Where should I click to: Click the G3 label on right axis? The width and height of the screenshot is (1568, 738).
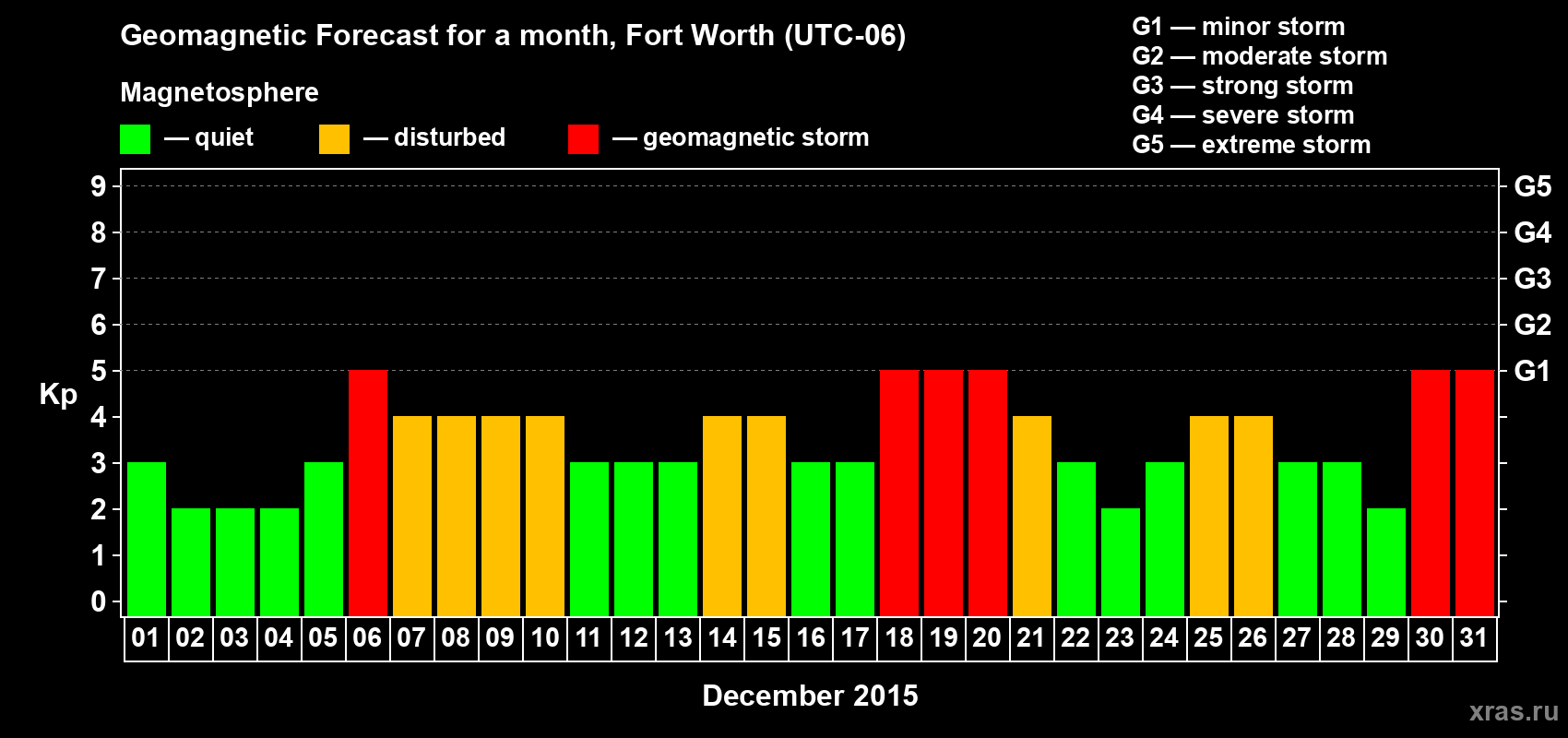(x=1533, y=279)
